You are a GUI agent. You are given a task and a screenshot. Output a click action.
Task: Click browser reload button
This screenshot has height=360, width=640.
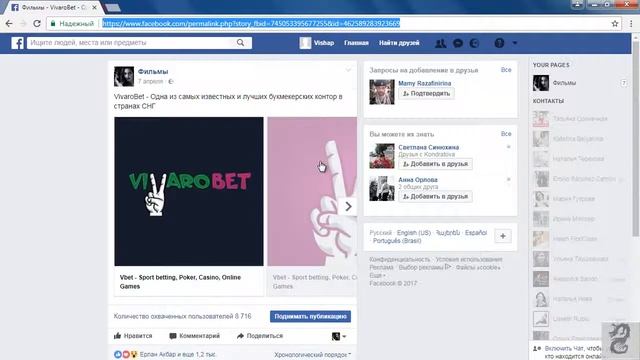(x=37, y=24)
